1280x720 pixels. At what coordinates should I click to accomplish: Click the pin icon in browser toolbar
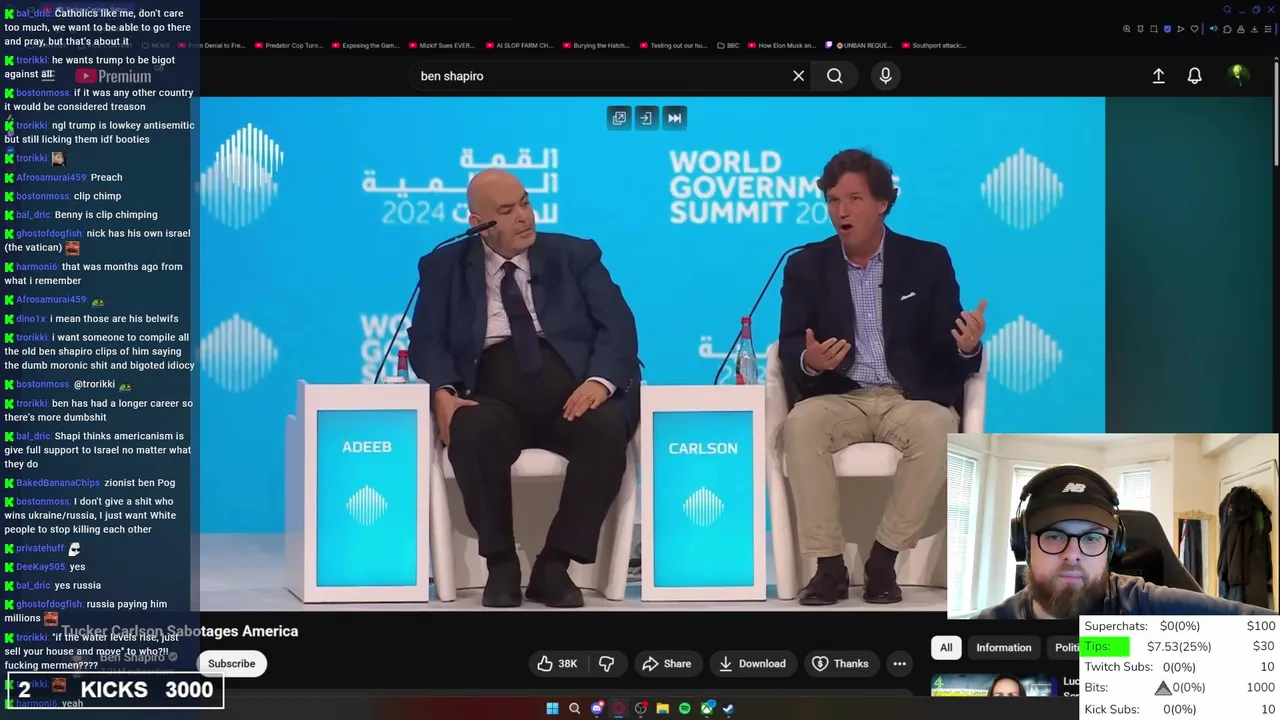[1140, 29]
